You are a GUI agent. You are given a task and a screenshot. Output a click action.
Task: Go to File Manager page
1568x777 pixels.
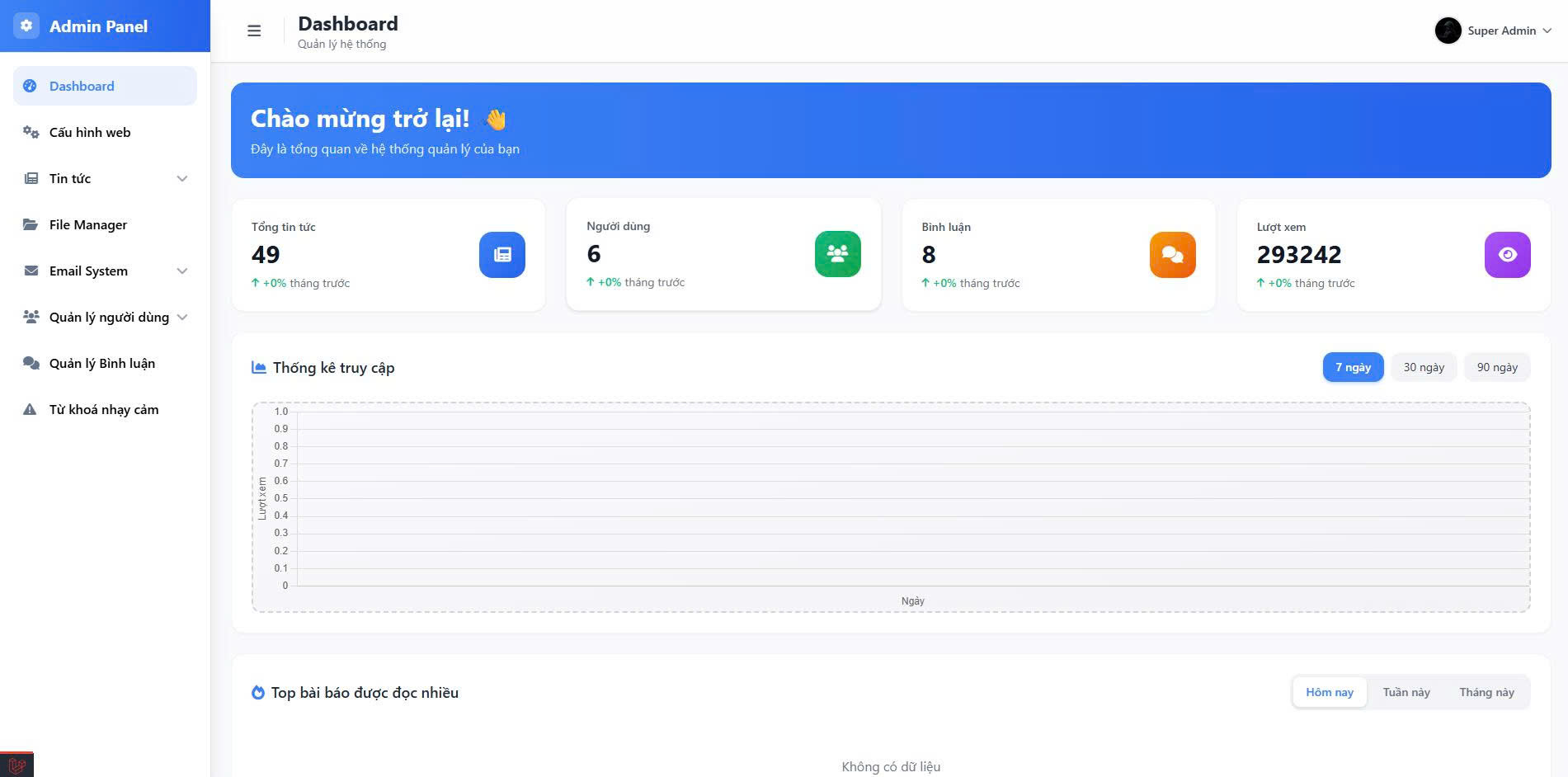click(88, 224)
